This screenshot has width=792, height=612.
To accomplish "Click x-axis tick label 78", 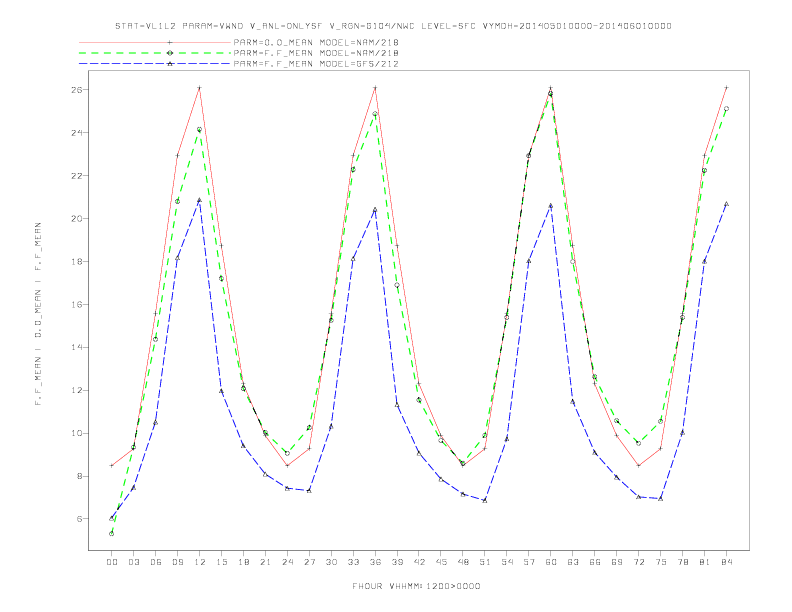I will 683,562.
